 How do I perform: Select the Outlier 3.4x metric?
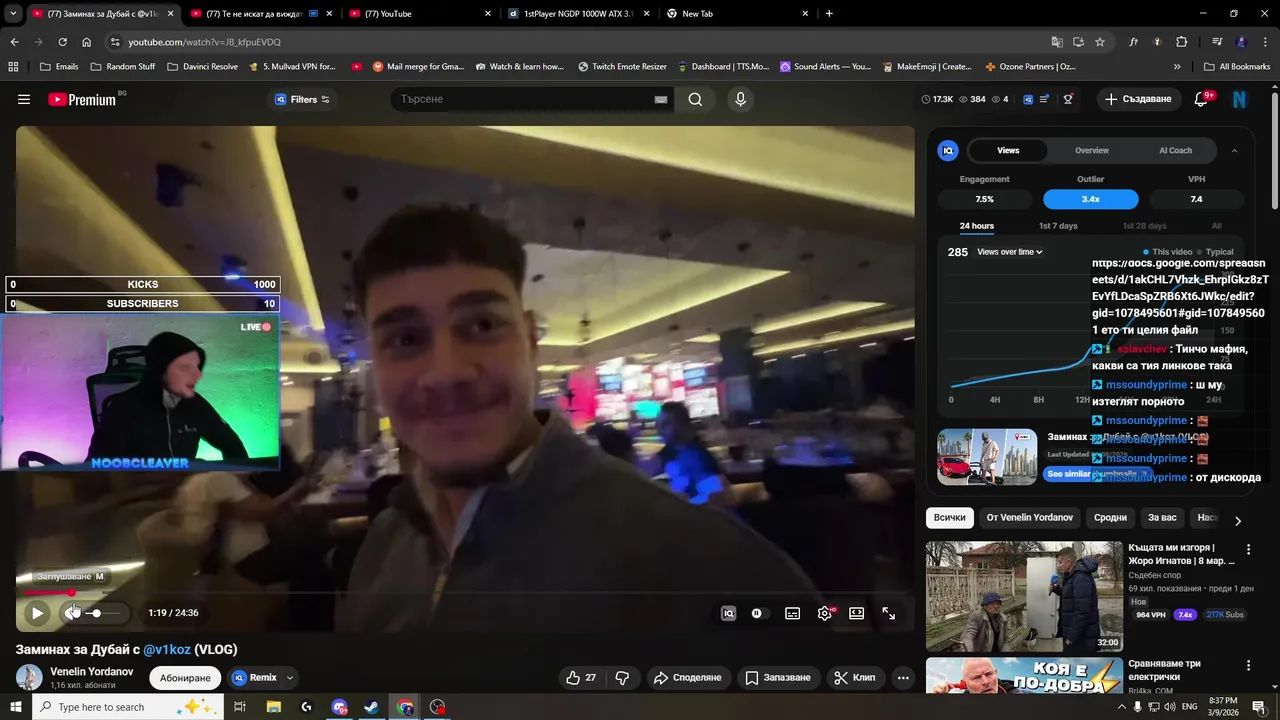coord(1090,199)
